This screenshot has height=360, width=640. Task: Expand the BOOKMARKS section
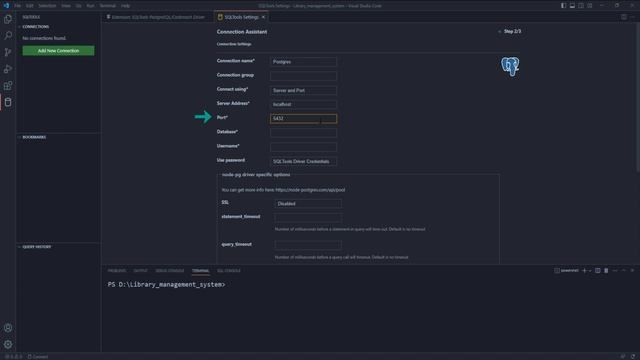[34, 137]
